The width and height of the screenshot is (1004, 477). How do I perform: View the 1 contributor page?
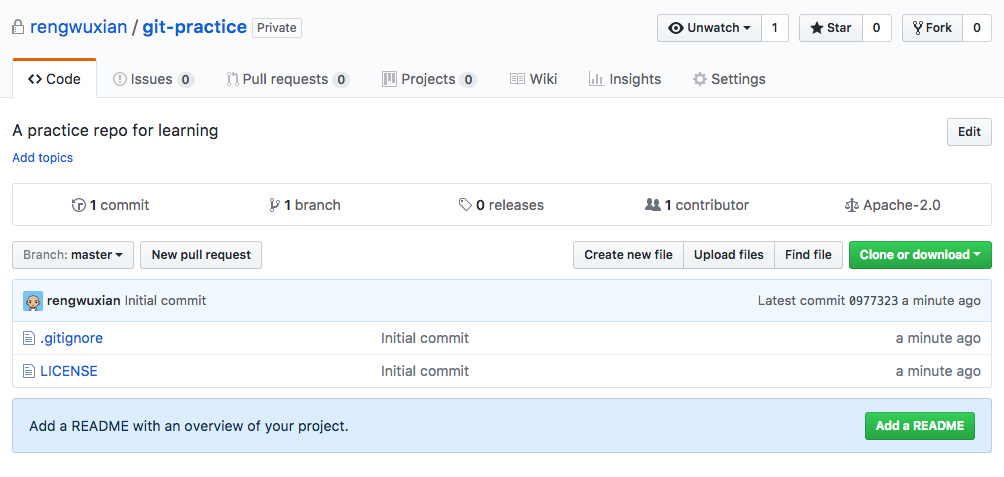[x=697, y=205]
